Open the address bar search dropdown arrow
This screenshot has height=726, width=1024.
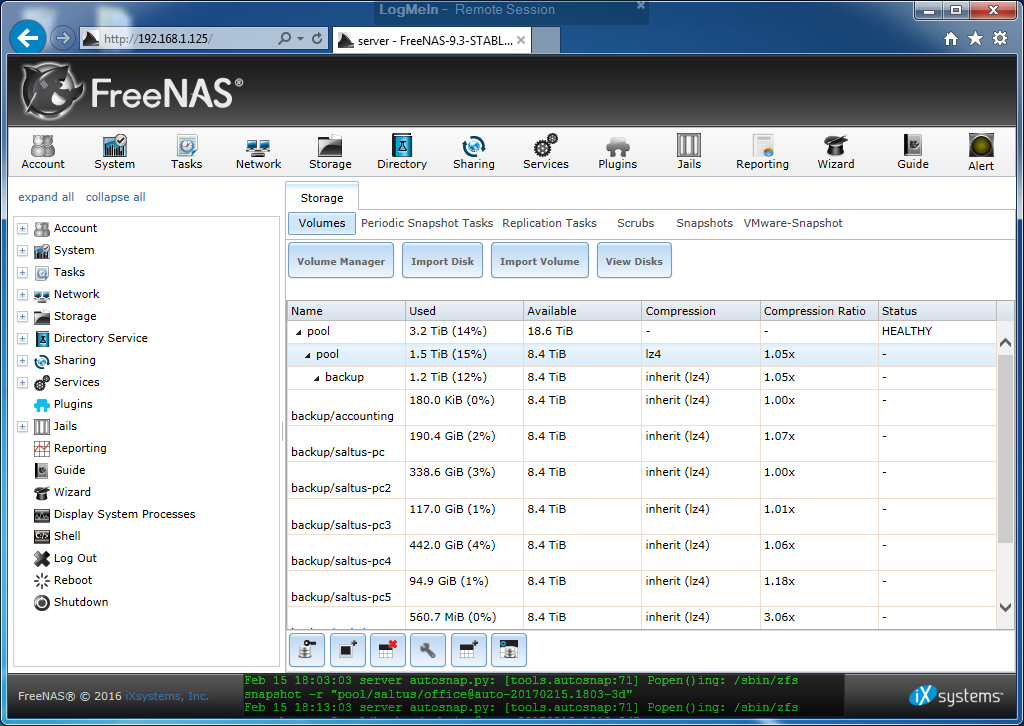(x=300, y=39)
